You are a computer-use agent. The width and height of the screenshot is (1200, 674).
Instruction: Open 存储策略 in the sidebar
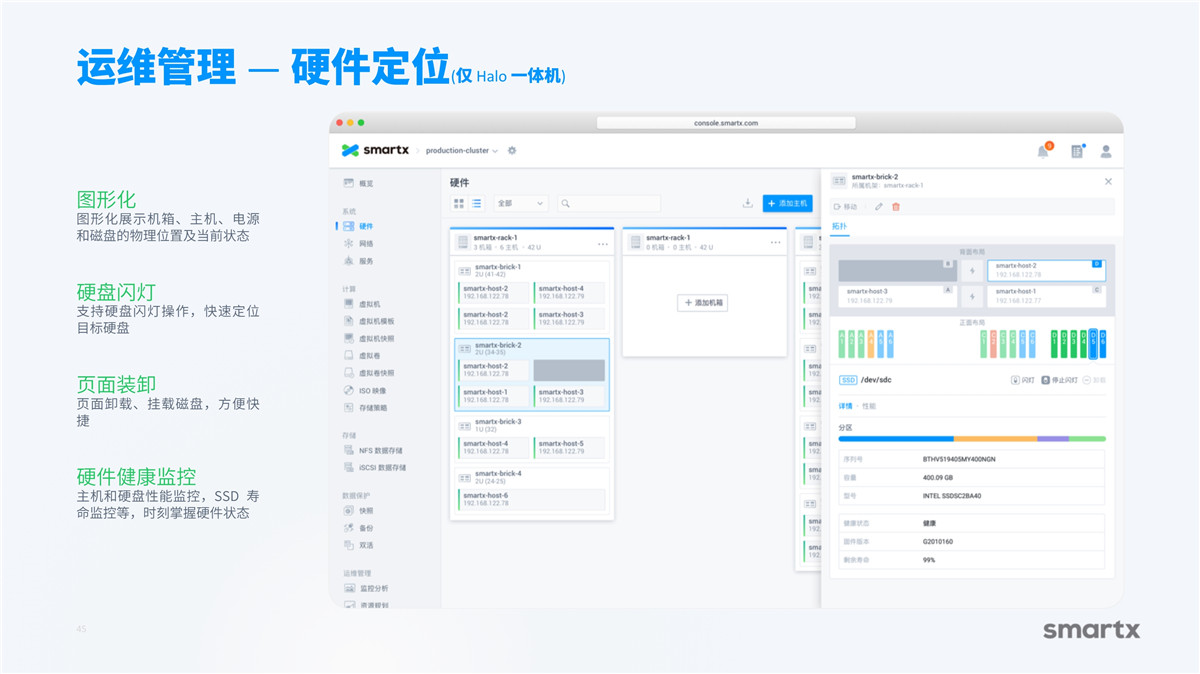click(366, 408)
